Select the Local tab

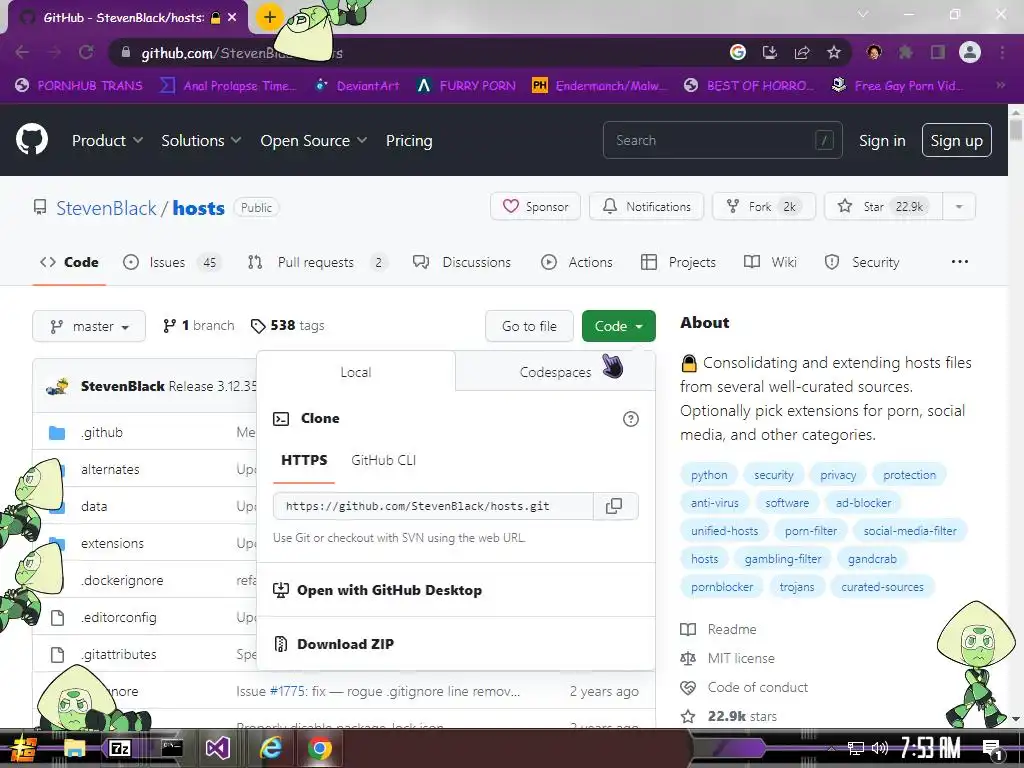tap(356, 372)
